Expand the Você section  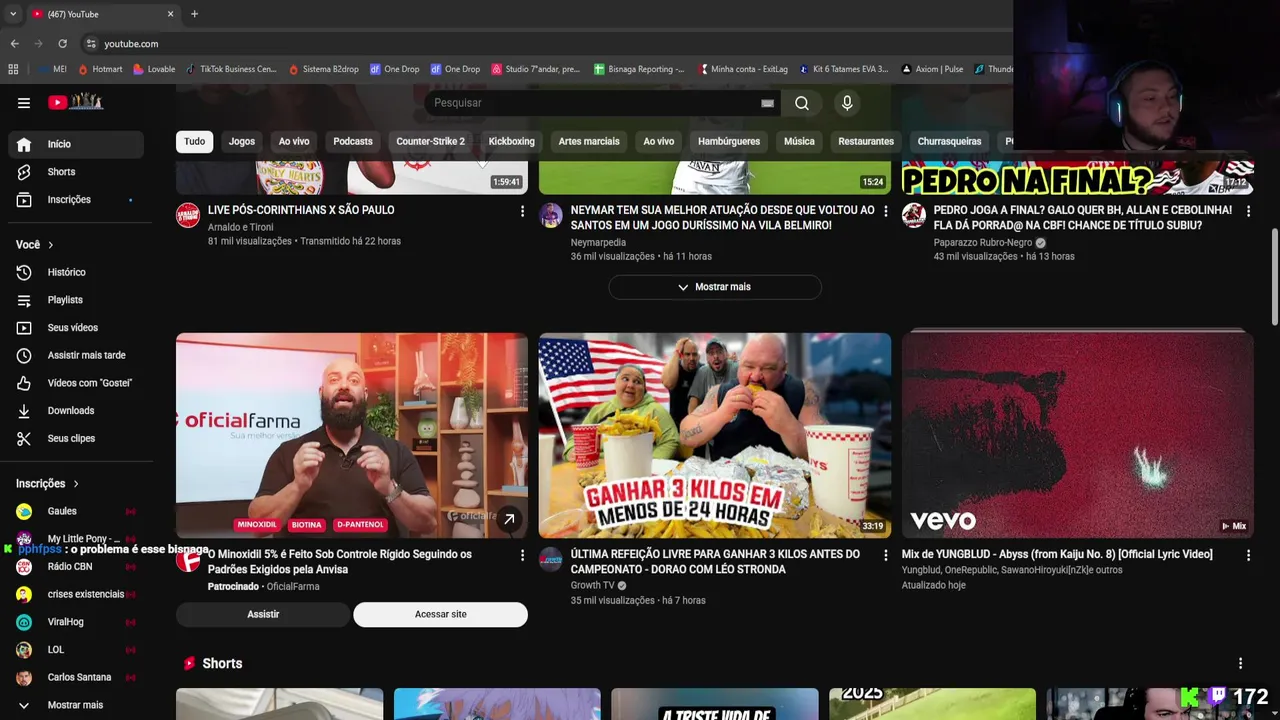click(35, 245)
